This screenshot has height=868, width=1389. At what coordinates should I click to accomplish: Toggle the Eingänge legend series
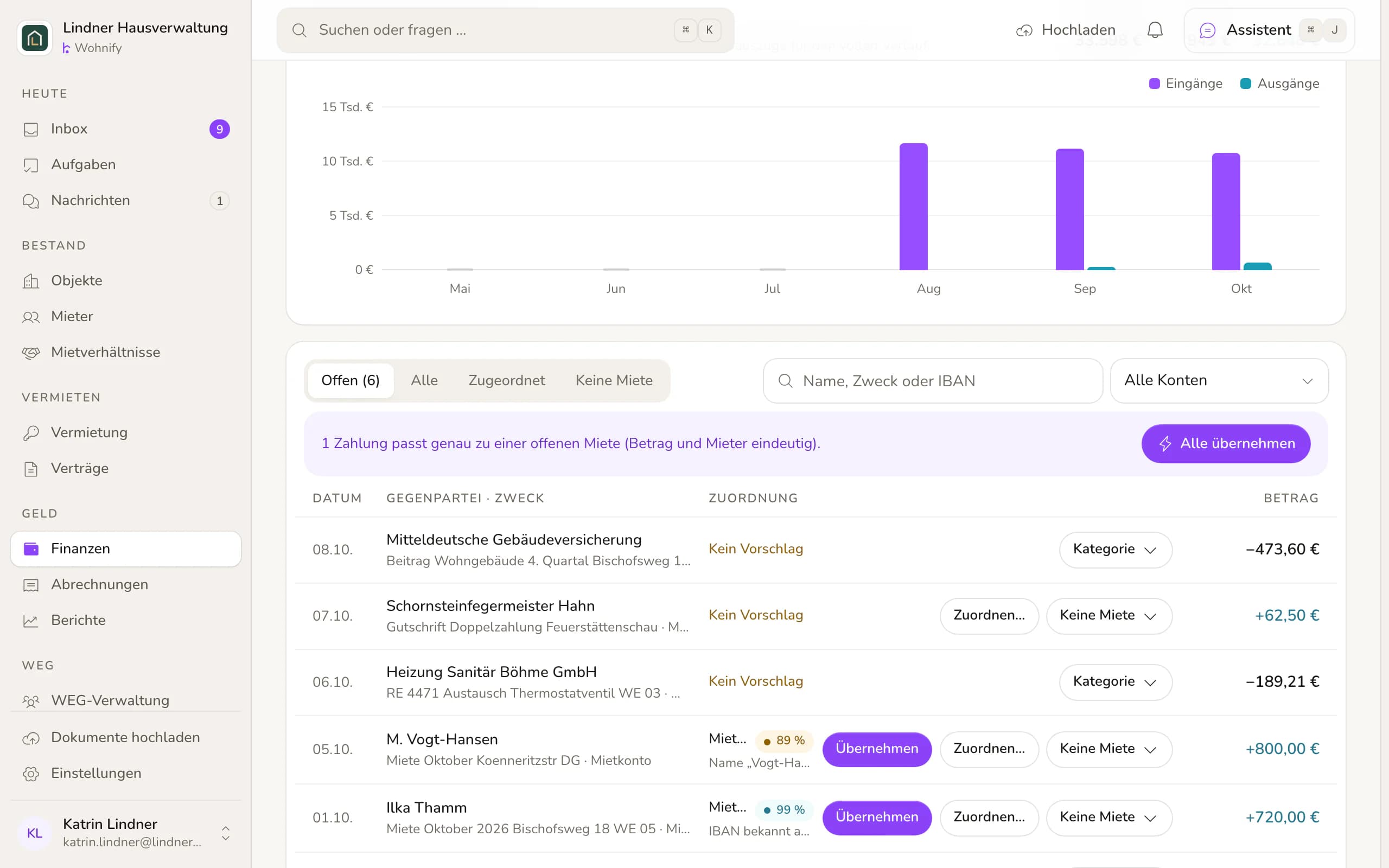(x=1185, y=84)
